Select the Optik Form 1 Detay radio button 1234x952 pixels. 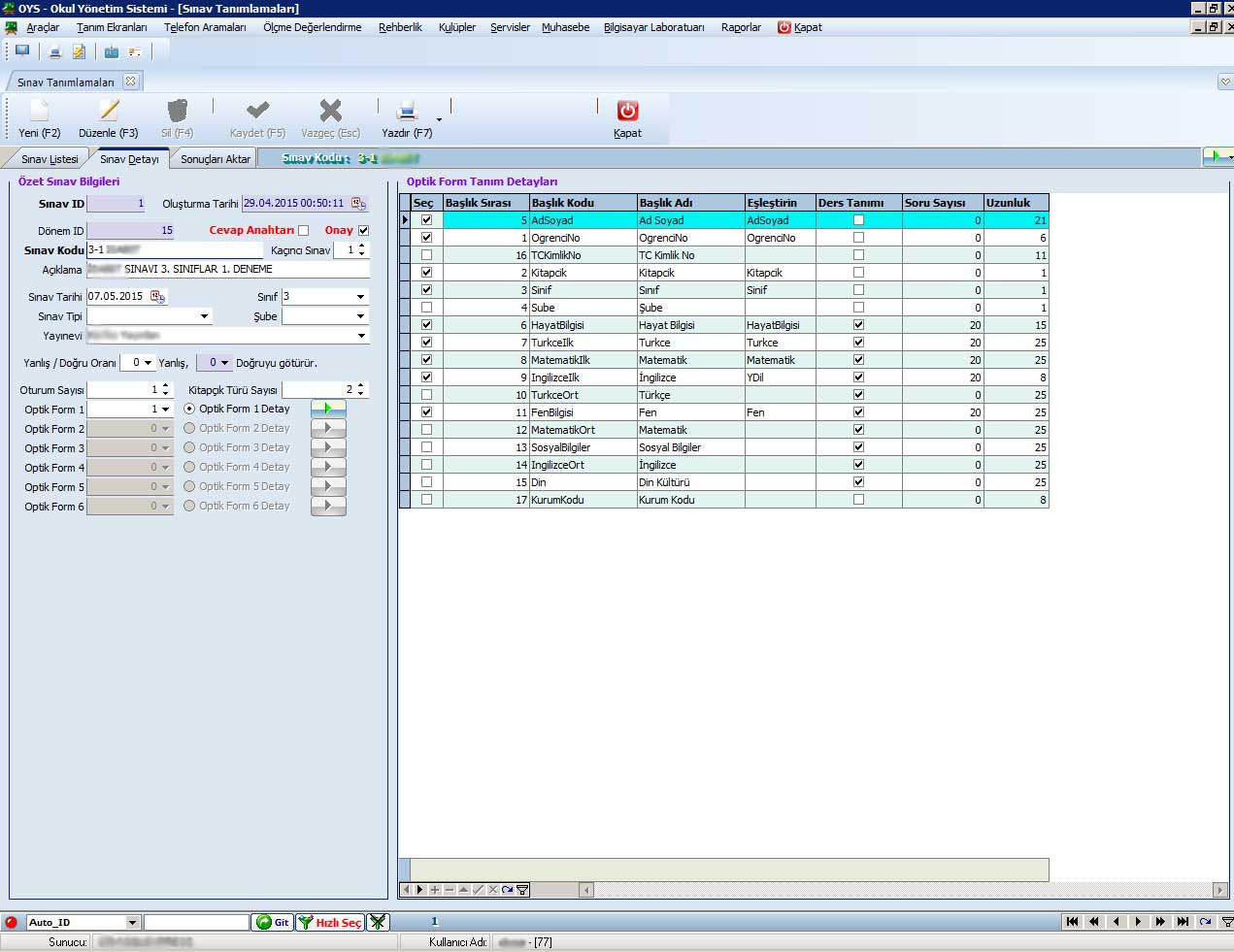point(189,409)
